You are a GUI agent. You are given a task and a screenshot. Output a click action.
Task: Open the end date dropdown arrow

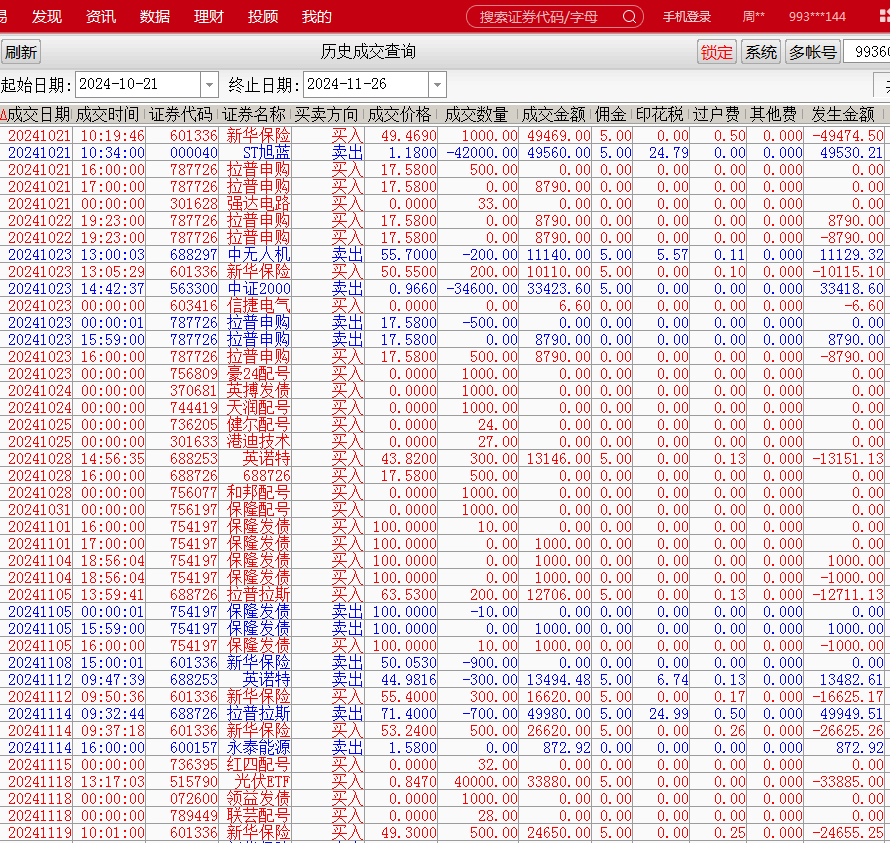pyautogui.click(x=437, y=85)
